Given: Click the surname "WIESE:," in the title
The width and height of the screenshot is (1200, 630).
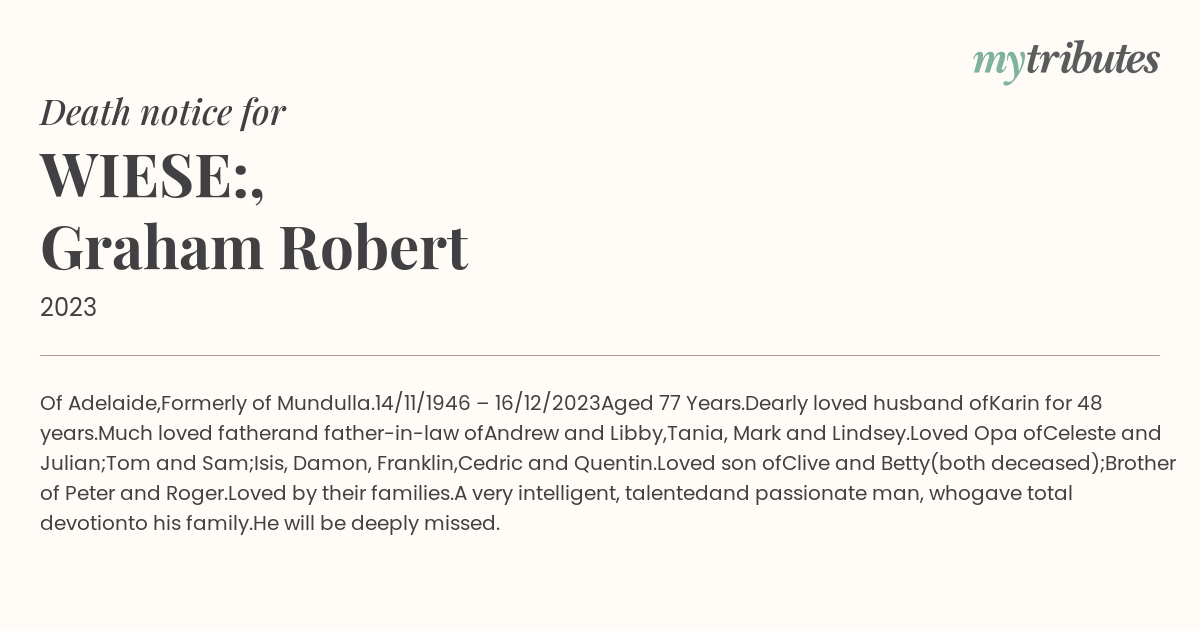Looking at the screenshot, I should pyautogui.click(x=152, y=175).
